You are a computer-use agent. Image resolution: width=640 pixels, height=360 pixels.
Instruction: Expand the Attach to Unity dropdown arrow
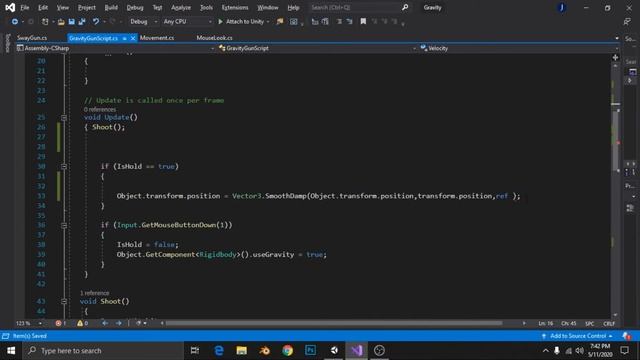click(x=268, y=22)
